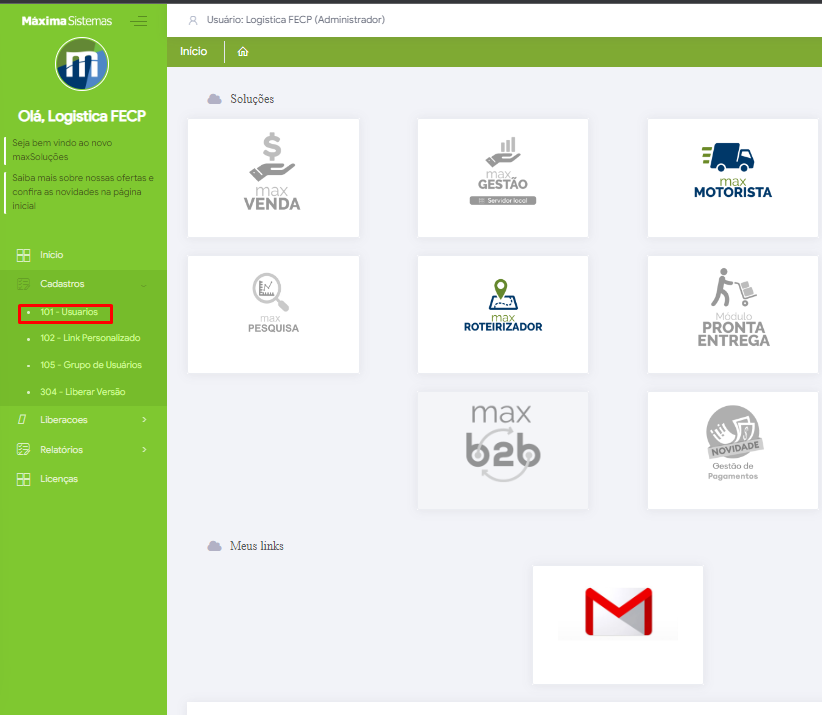Collapse the Cadastros menu chevron
This screenshot has width=822, height=715.
pos(144,285)
